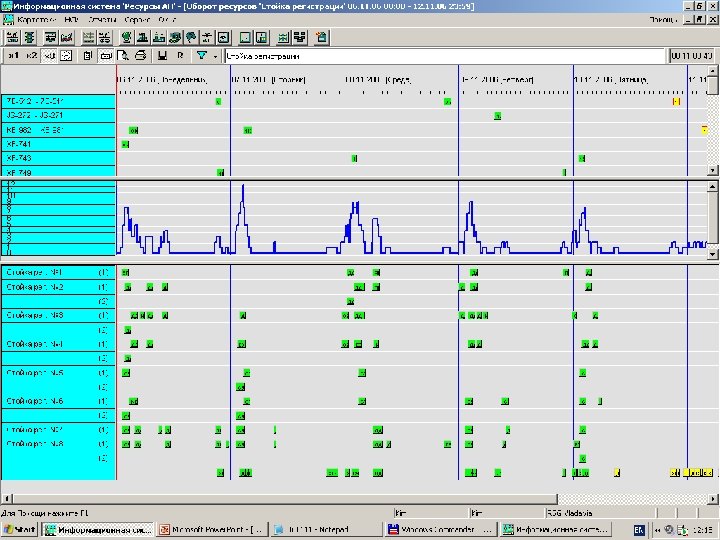Set timeline zoom to x4
Image resolution: width=720 pixels, height=540 pixels.
50,56
